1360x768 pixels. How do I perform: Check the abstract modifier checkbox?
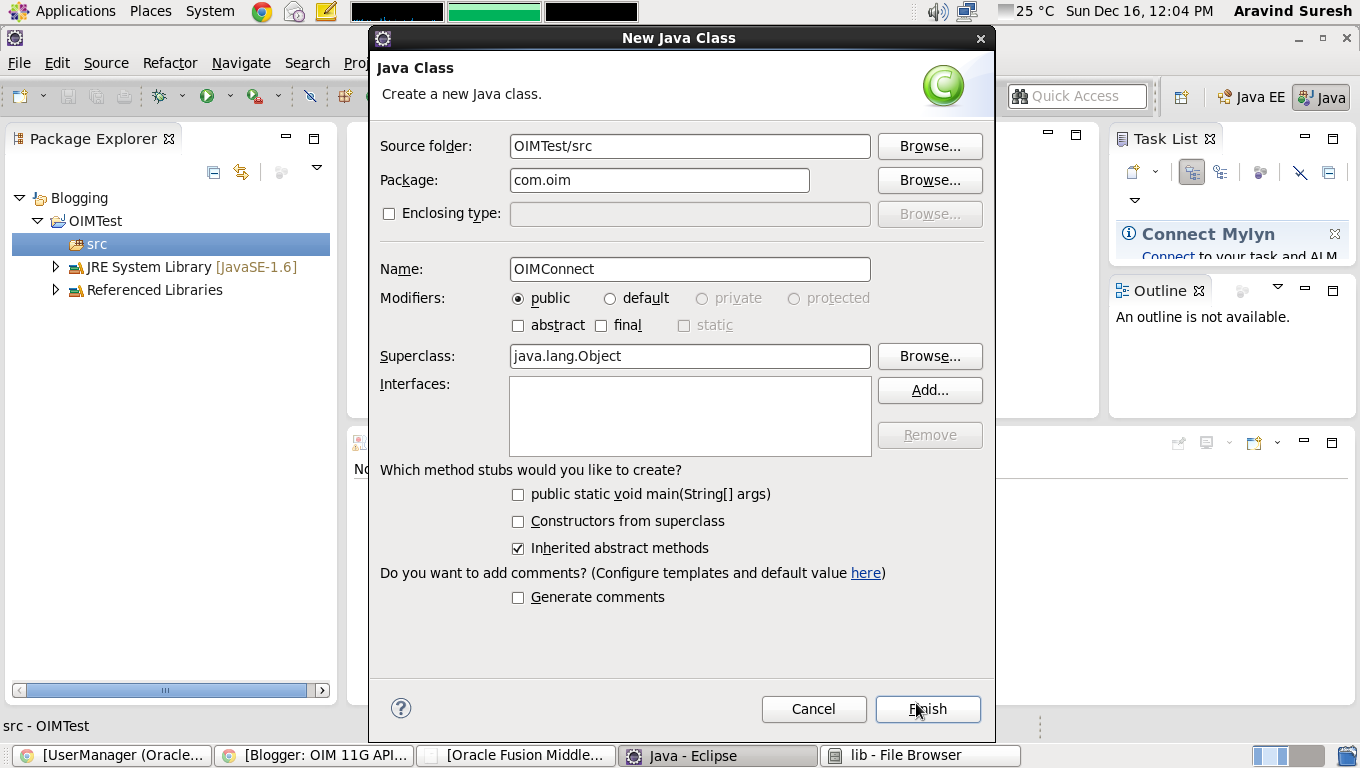[x=517, y=325]
